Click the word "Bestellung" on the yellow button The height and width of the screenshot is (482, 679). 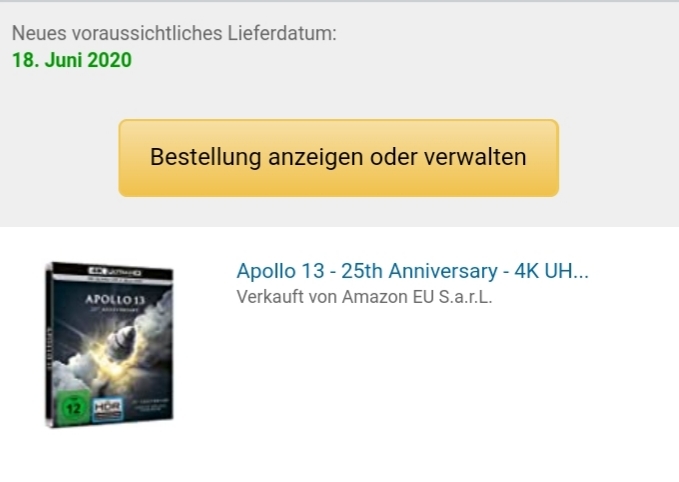tap(206, 157)
